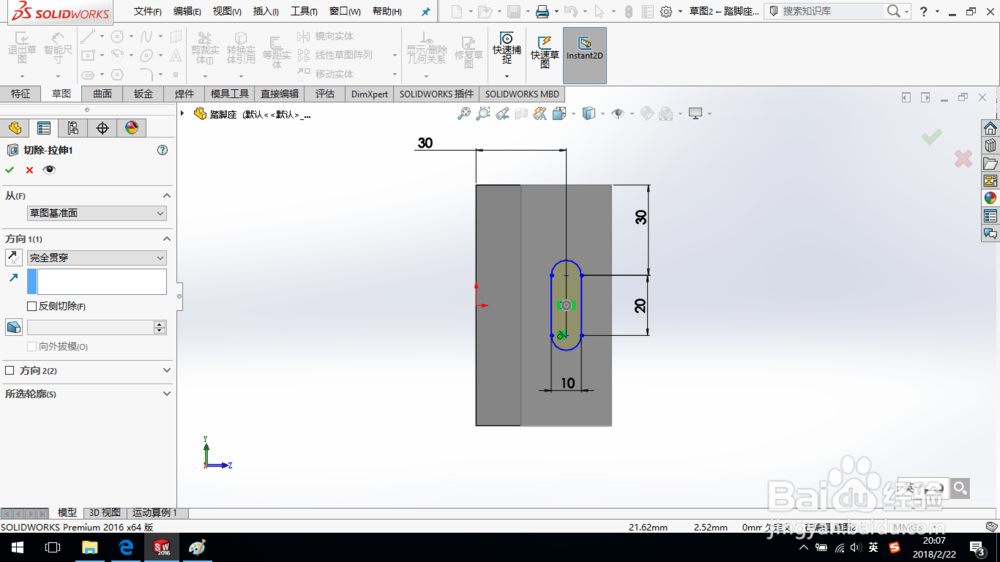Image resolution: width=1000 pixels, height=562 pixels.
Task: Switch to the 钣金 tab
Action: pos(143,94)
